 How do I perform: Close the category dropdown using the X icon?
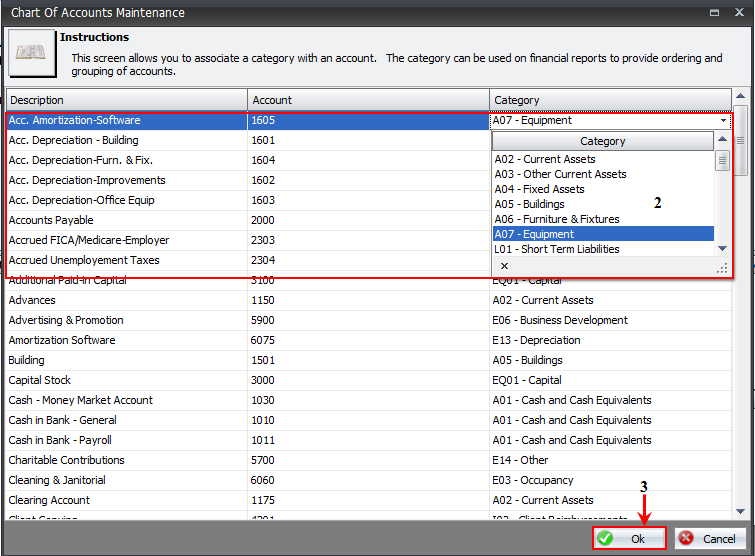[504, 266]
